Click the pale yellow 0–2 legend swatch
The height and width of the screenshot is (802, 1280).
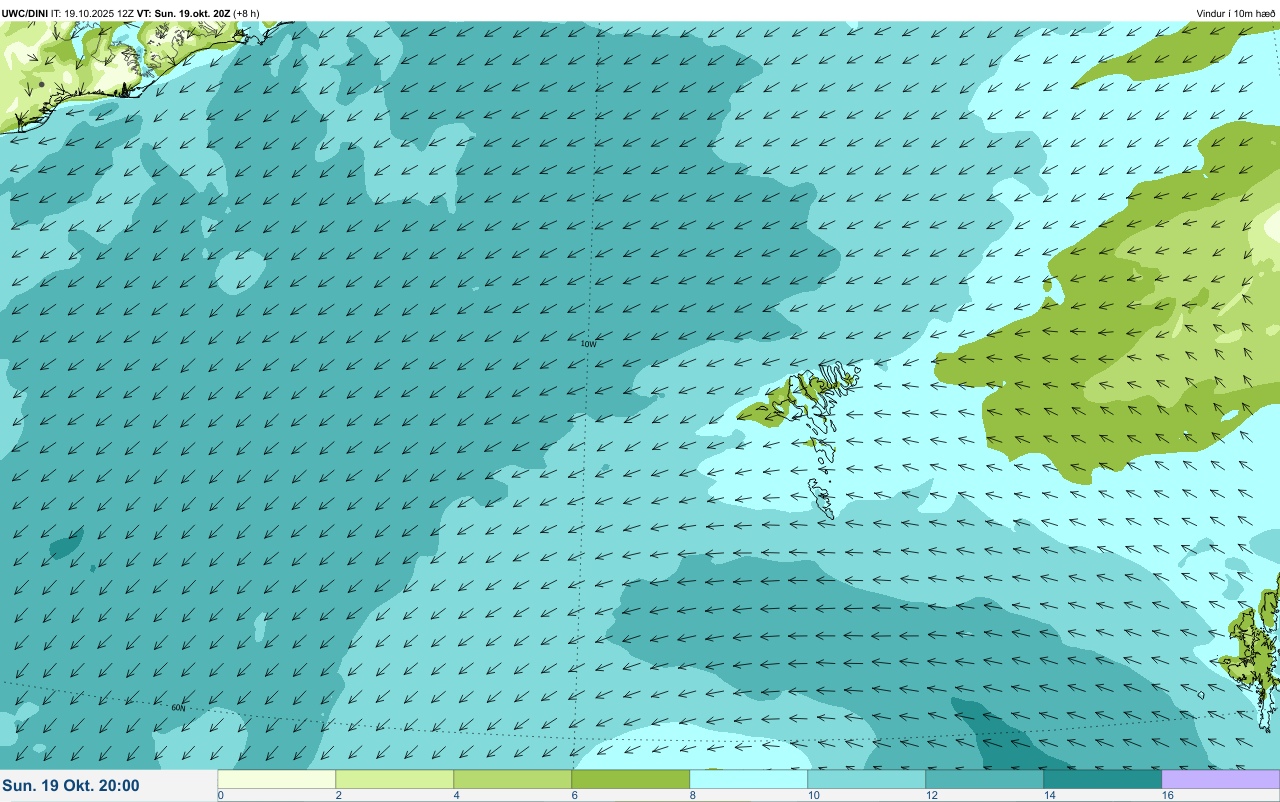(x=276, y=779)
